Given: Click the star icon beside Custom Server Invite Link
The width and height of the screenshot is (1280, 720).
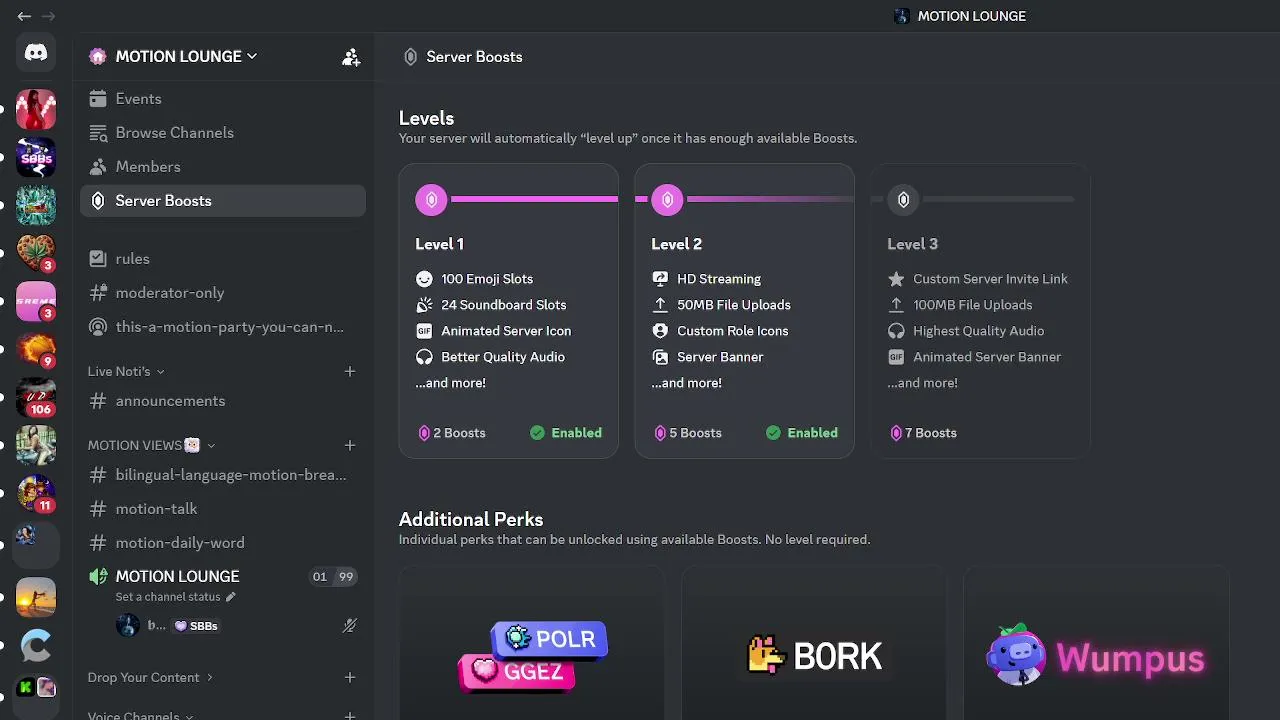Looking at the screenshot, I should [x=896, y=279].
